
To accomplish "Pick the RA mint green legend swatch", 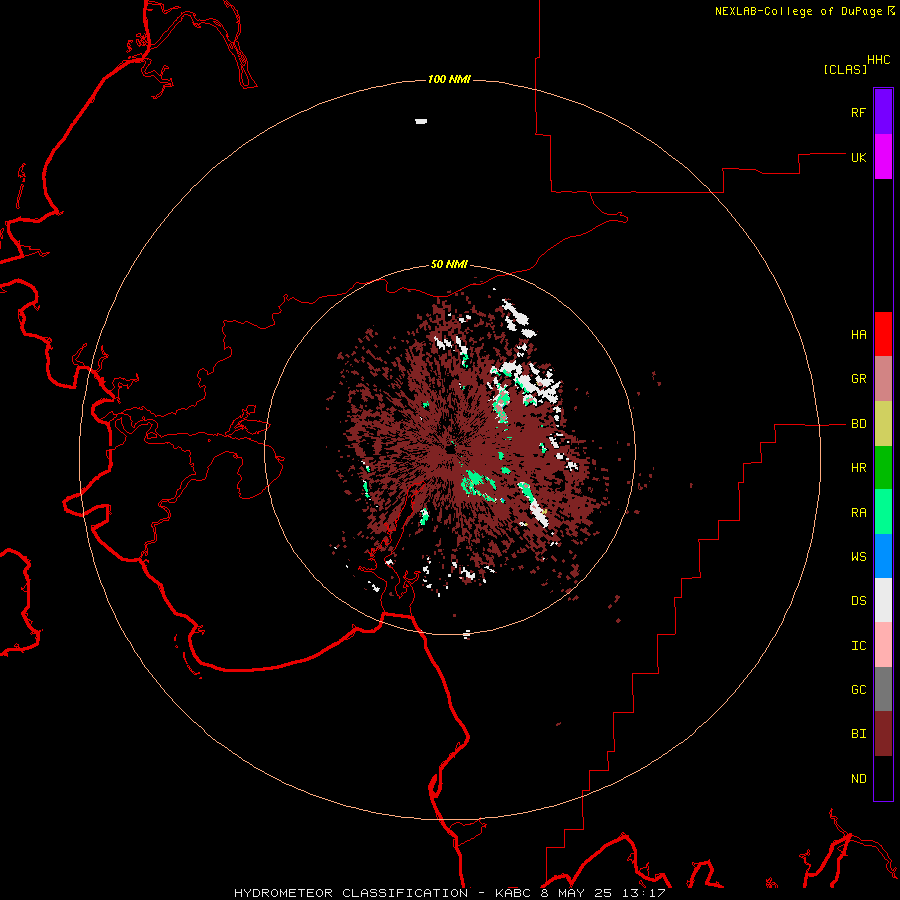I will click(x=883, y=512).
